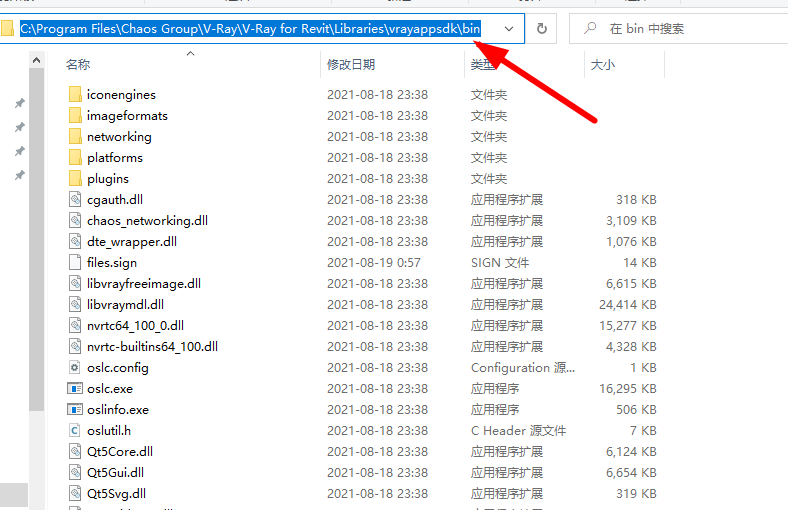Select the platforms folder icon

pyautogui.click(x=75, y=158)
